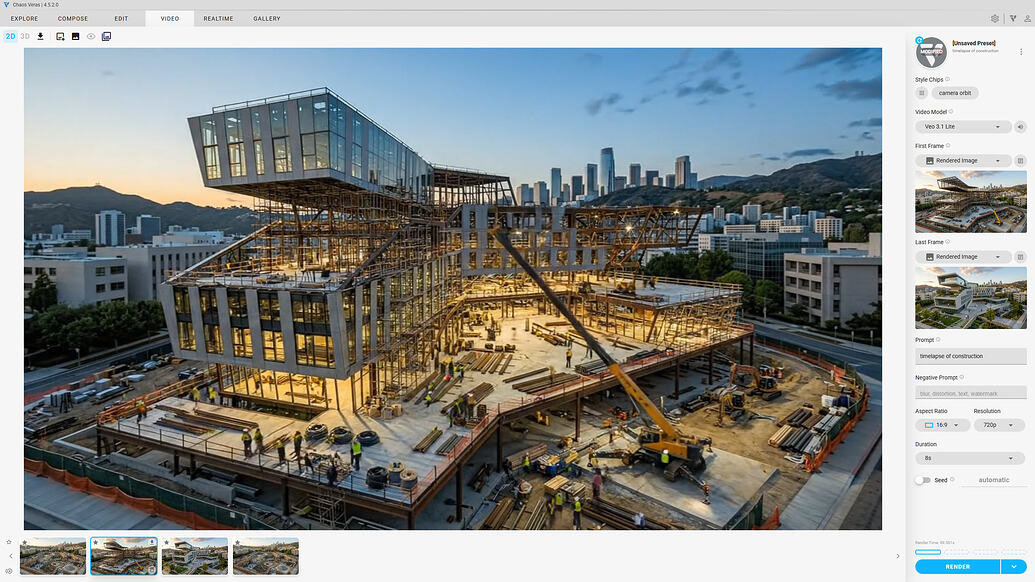This screenshot has height=582, width=1035.
Task: Click the [Unsaved Preset] title text
Action: [974, 43]
